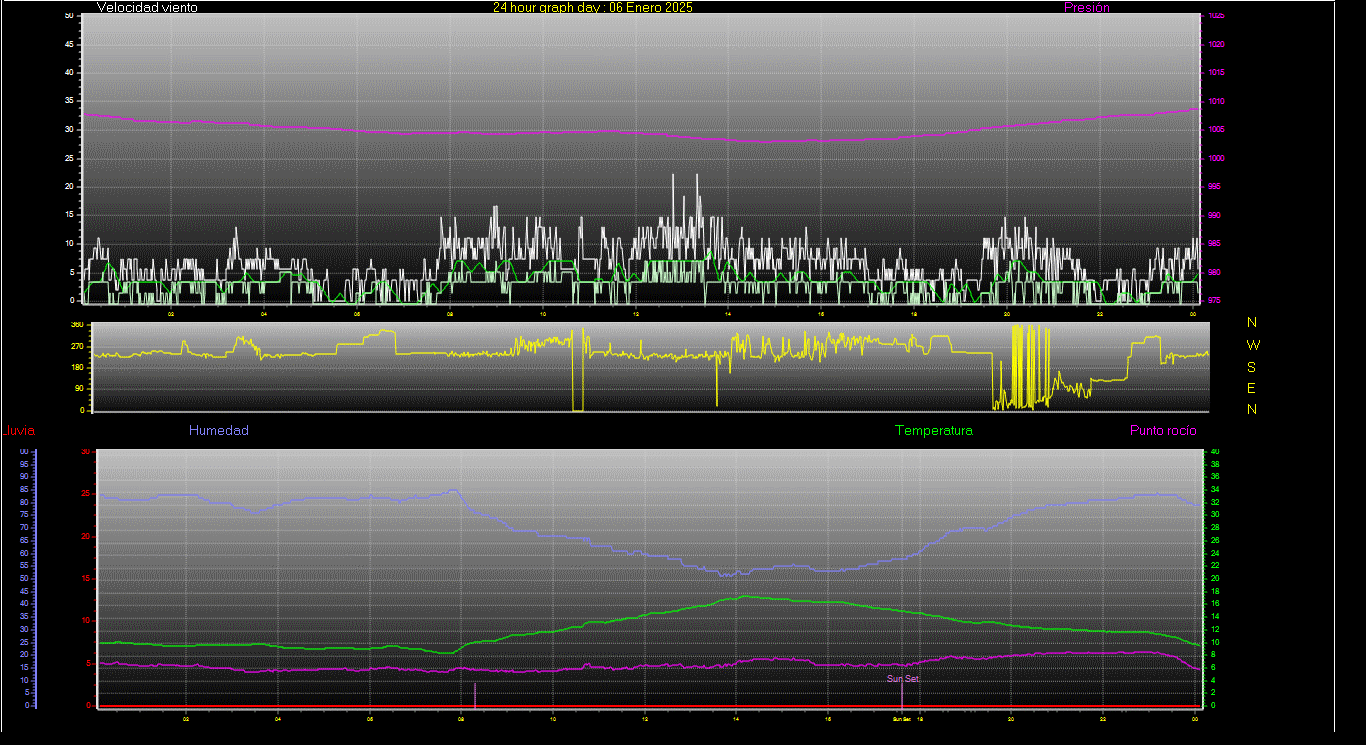Viewport: 1366px width, 745px height.
Task: Click the 360 value on the wind direction axis
Action: 75,325
